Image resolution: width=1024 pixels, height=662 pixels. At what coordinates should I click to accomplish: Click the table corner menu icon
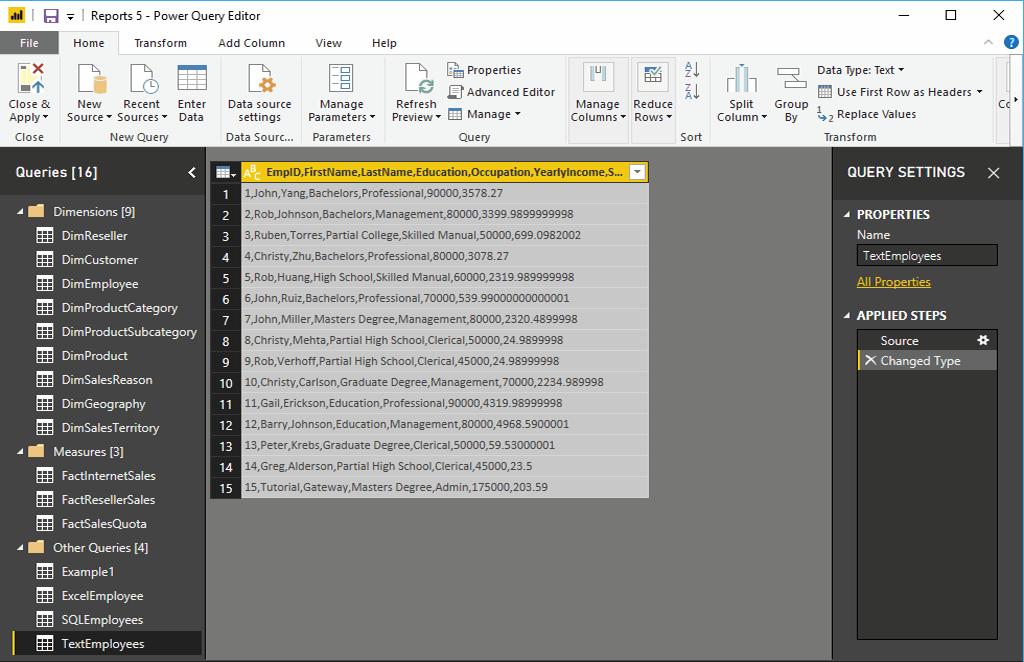tap(225, 172)
